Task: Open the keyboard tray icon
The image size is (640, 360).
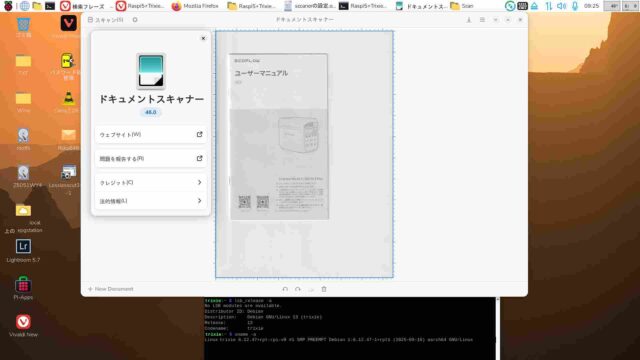Action: tap(522, 6)
